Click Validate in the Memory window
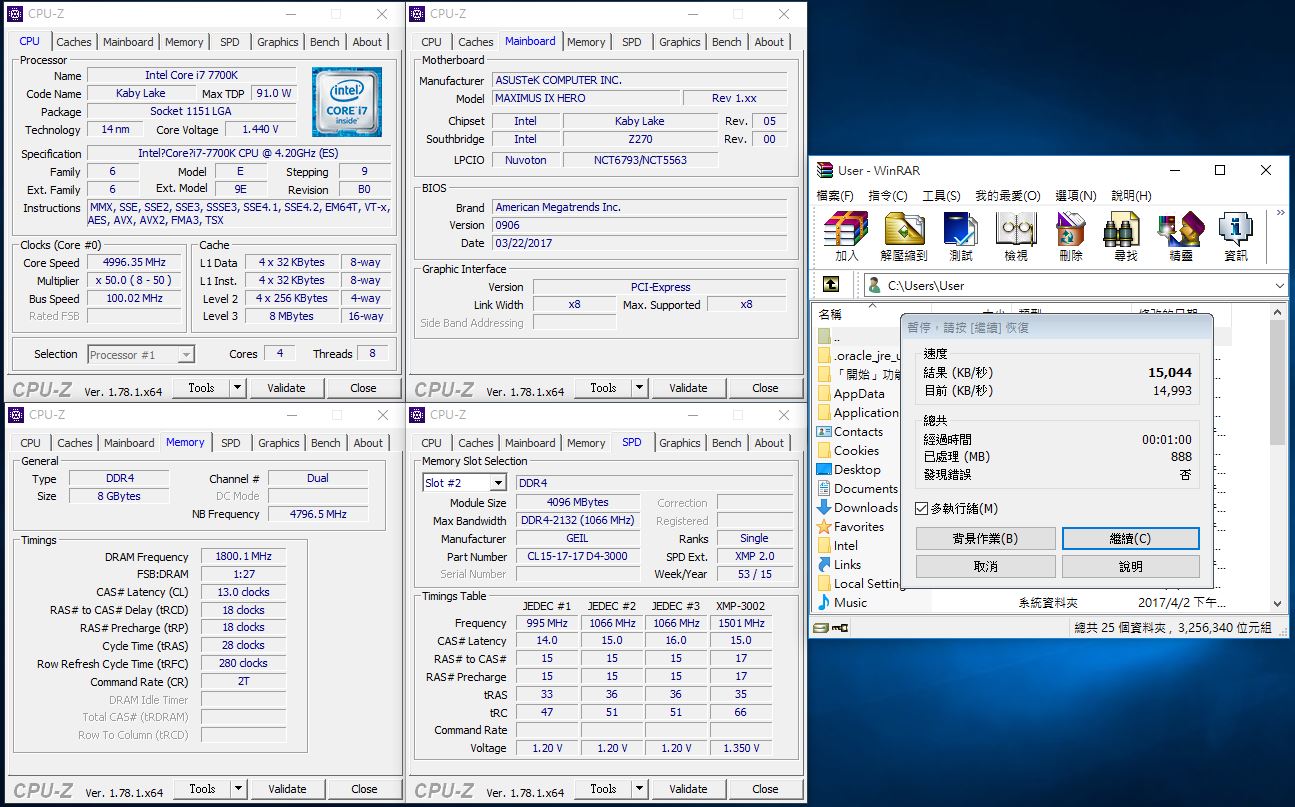1295x807 pixels. point(287,789)
